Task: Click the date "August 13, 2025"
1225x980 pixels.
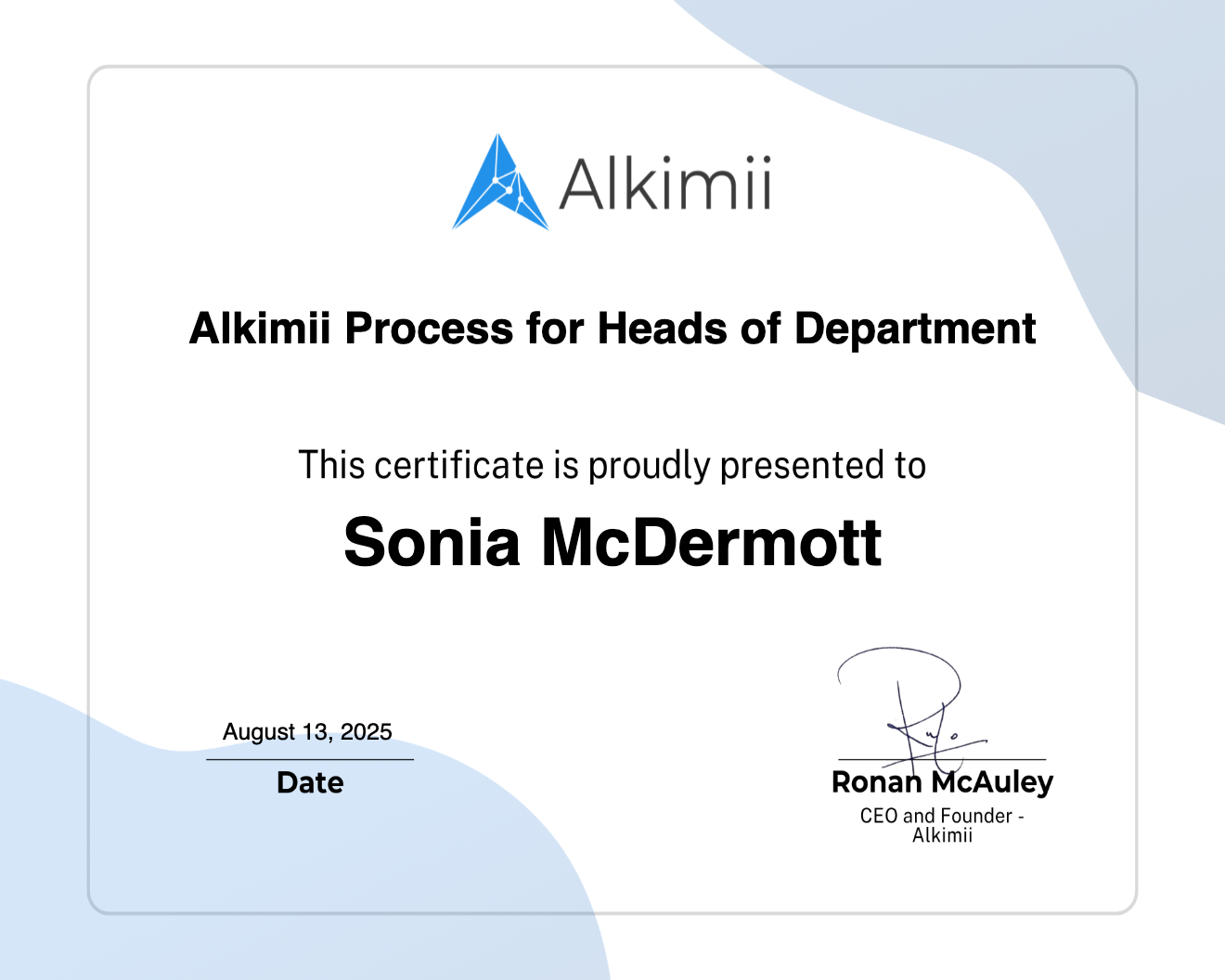Action: coord(307,732)
